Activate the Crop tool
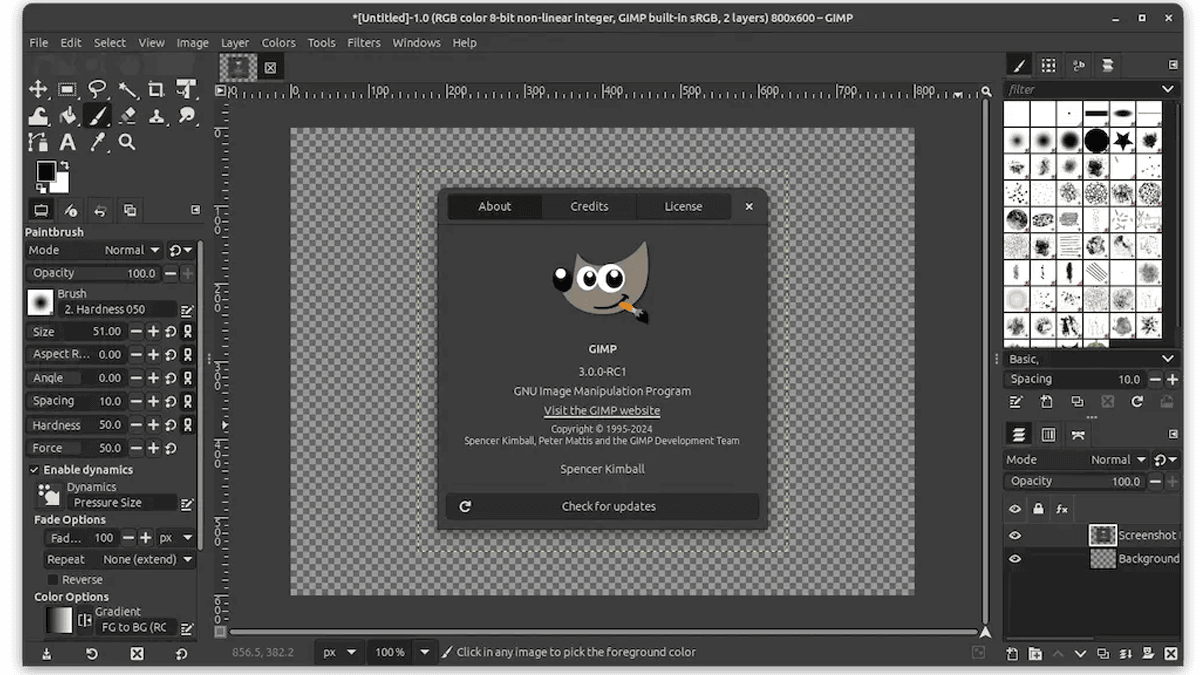Viewport: 1200px width, 675px height. pyautogui.click(x=156, y=89)
